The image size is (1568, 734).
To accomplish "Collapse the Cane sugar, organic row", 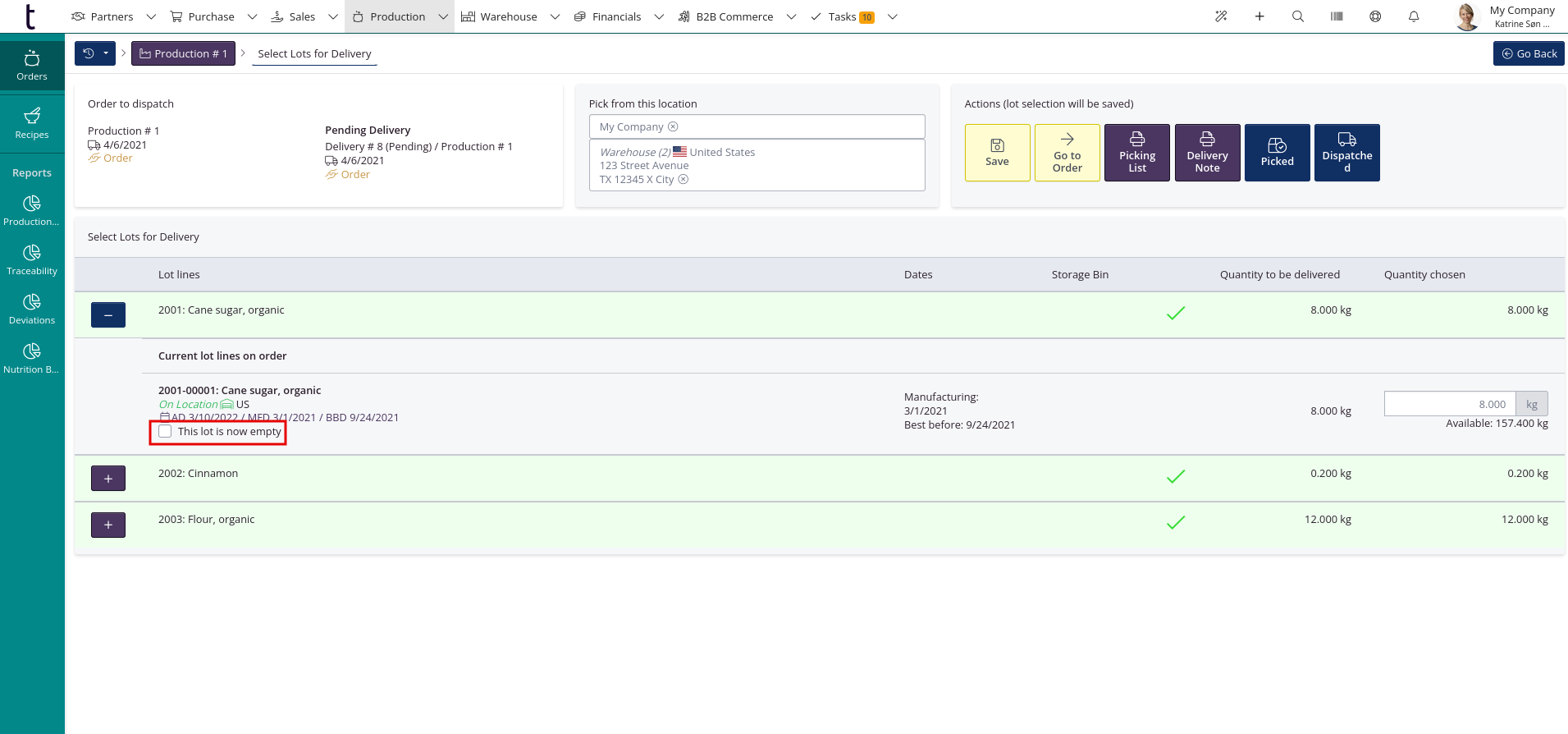I will click(x=108, y=315).
